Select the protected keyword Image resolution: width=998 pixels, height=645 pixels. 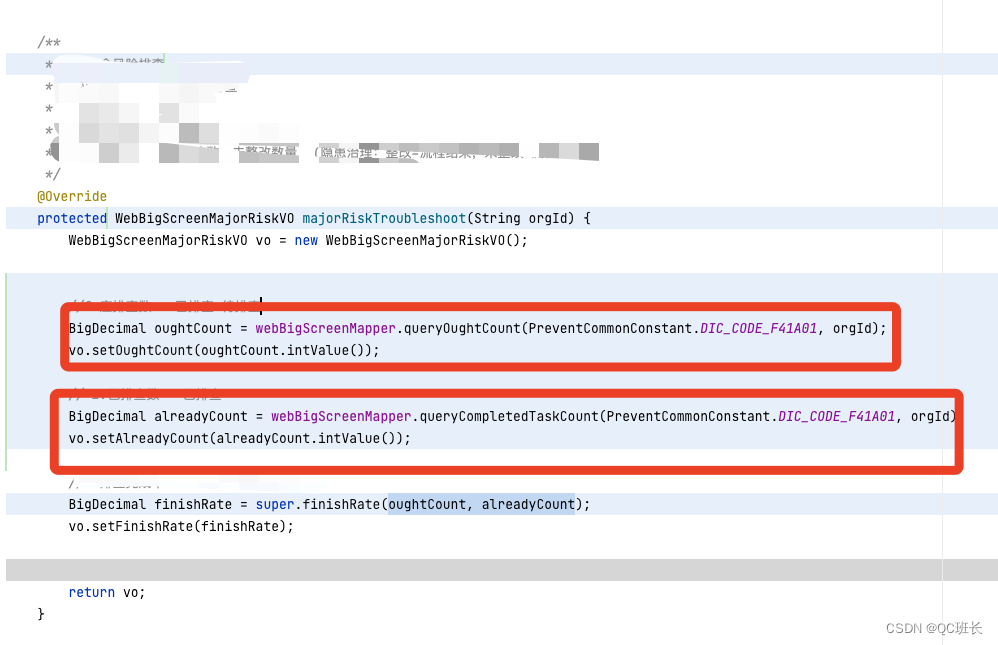point(71,218)
